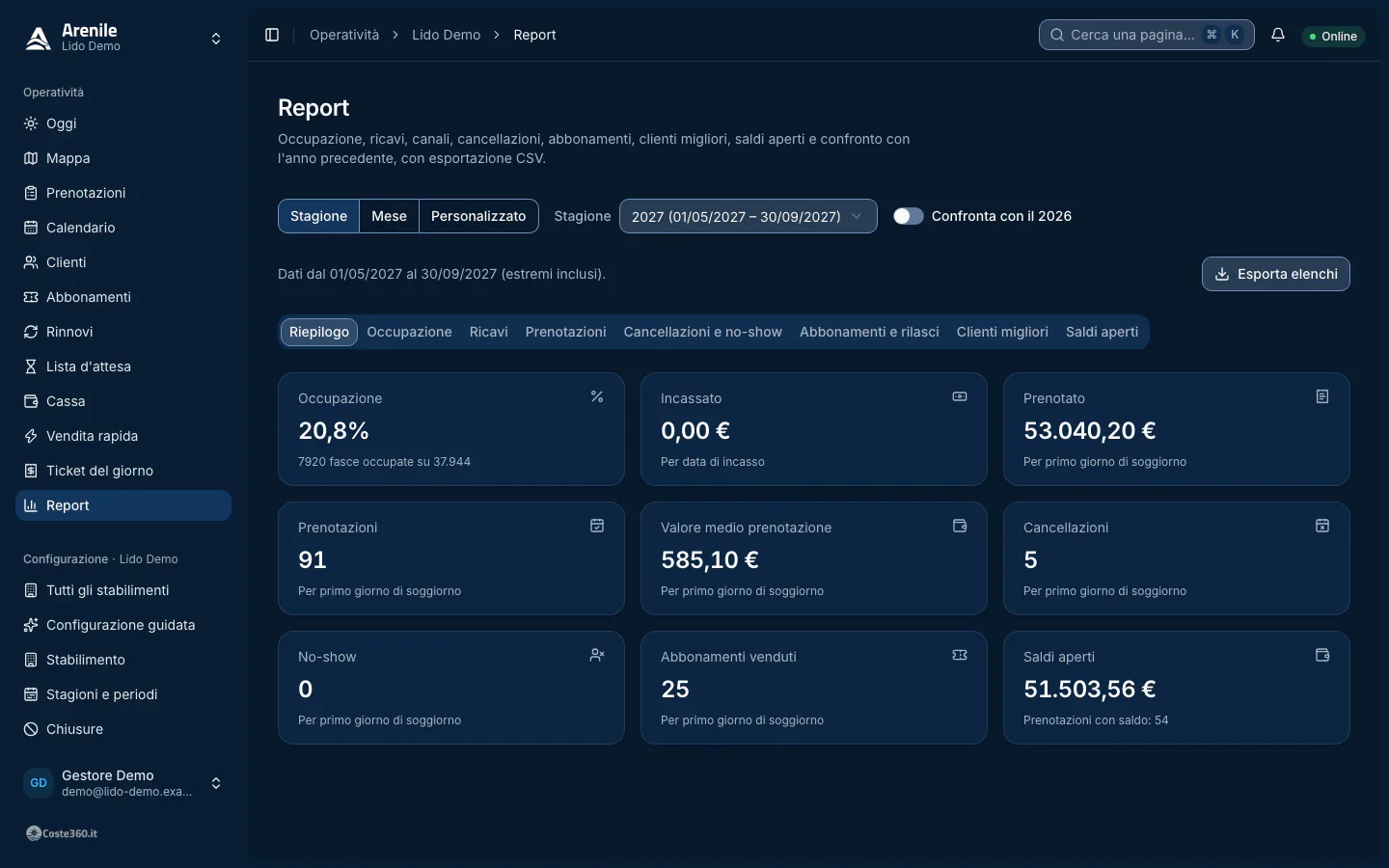
Task: Click the Saldi aperti summary card
Action: click(1177, 688)
